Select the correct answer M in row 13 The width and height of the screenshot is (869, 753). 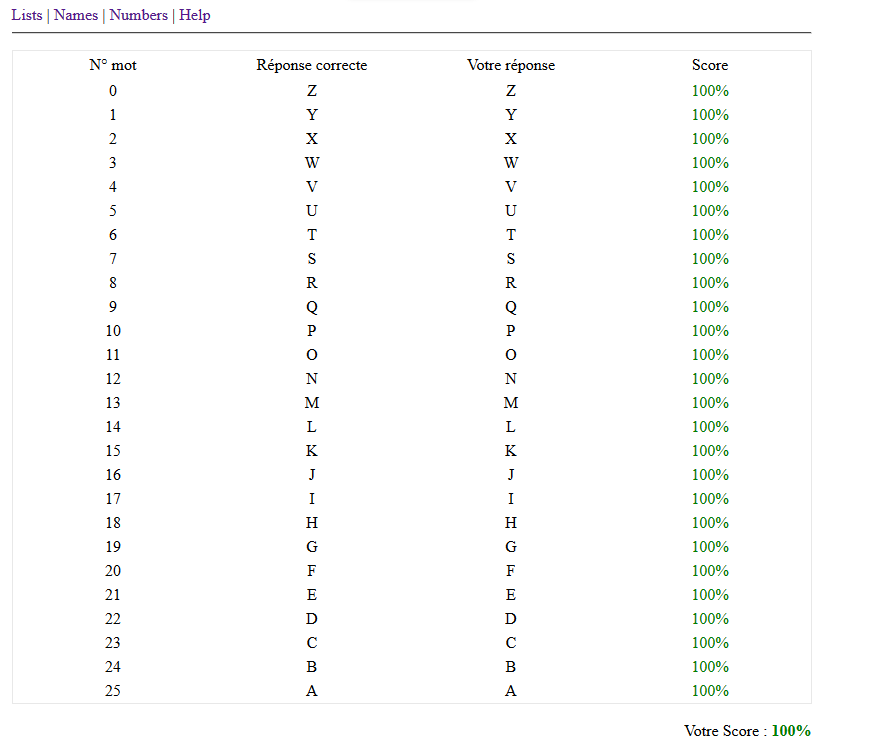[311, 403]
